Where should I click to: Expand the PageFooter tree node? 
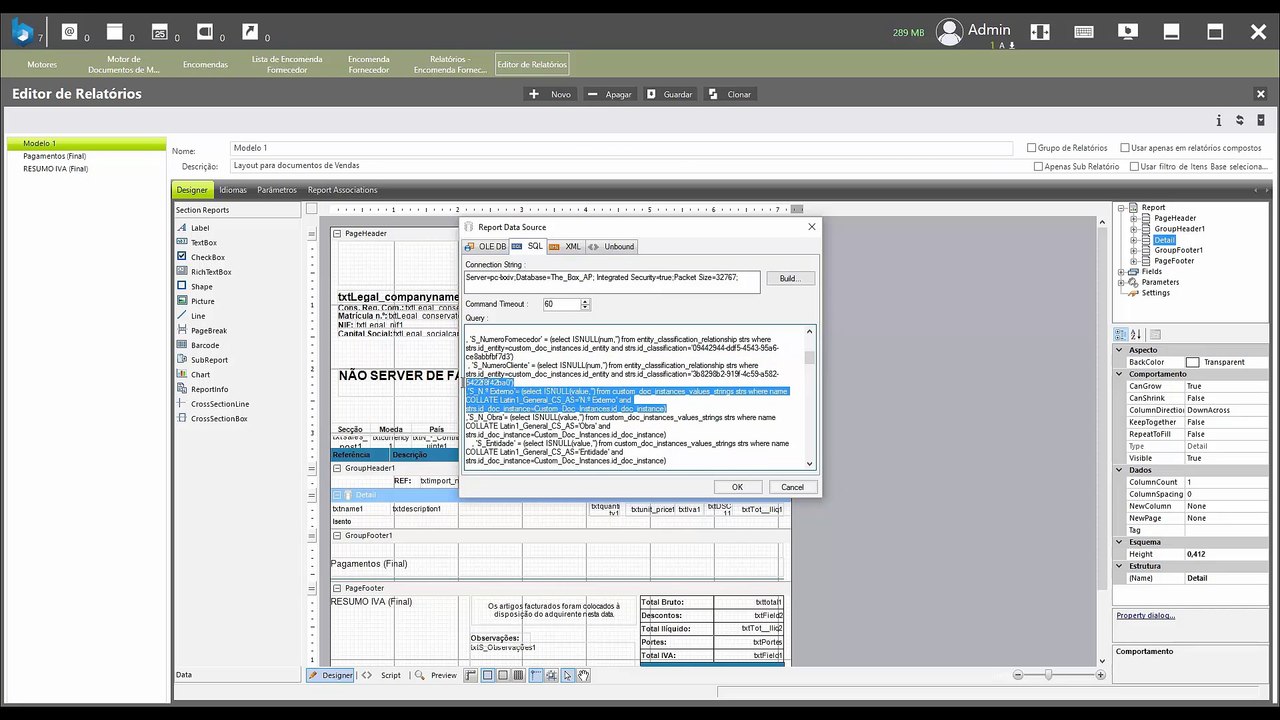pos(1134,261)
